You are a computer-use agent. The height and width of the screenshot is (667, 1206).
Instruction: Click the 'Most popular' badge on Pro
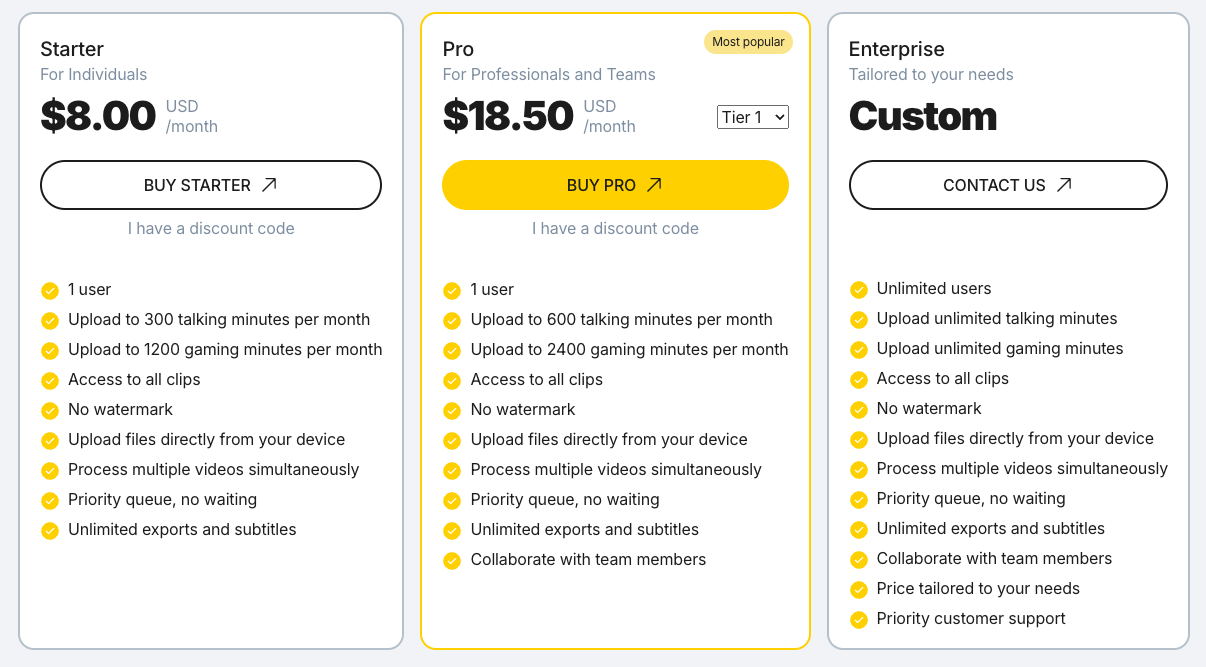pos(748,42)
